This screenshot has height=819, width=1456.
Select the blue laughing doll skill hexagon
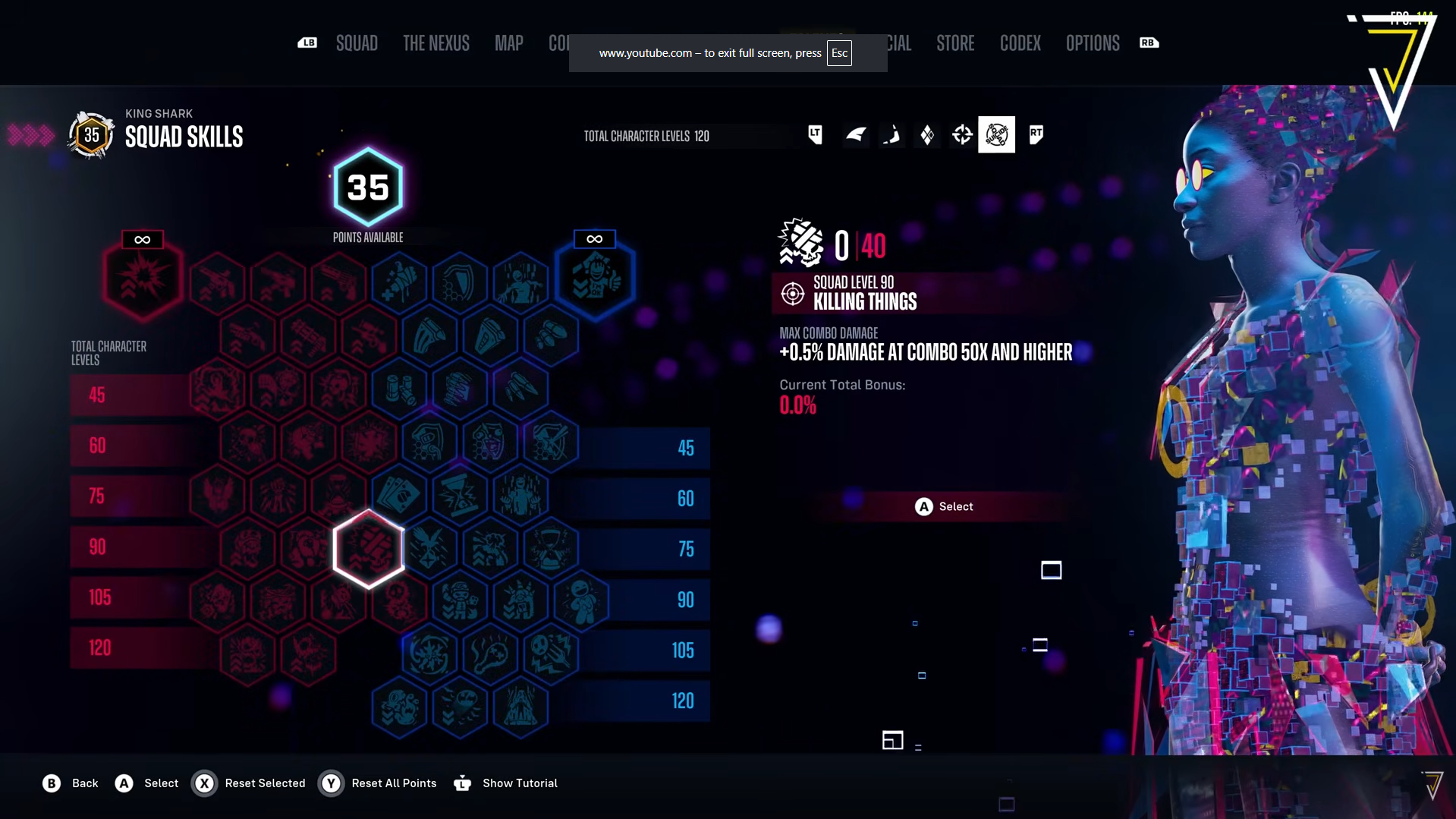pyautogui.click(x=581, y=601)
